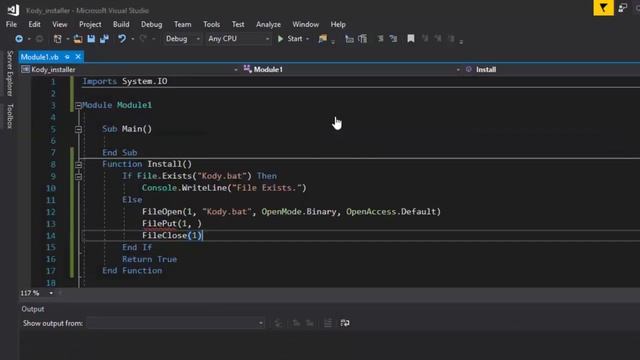Screen dimensions: 640x360
Task: Click the Navigate Forward toolbar arrow
Action: 40,39
